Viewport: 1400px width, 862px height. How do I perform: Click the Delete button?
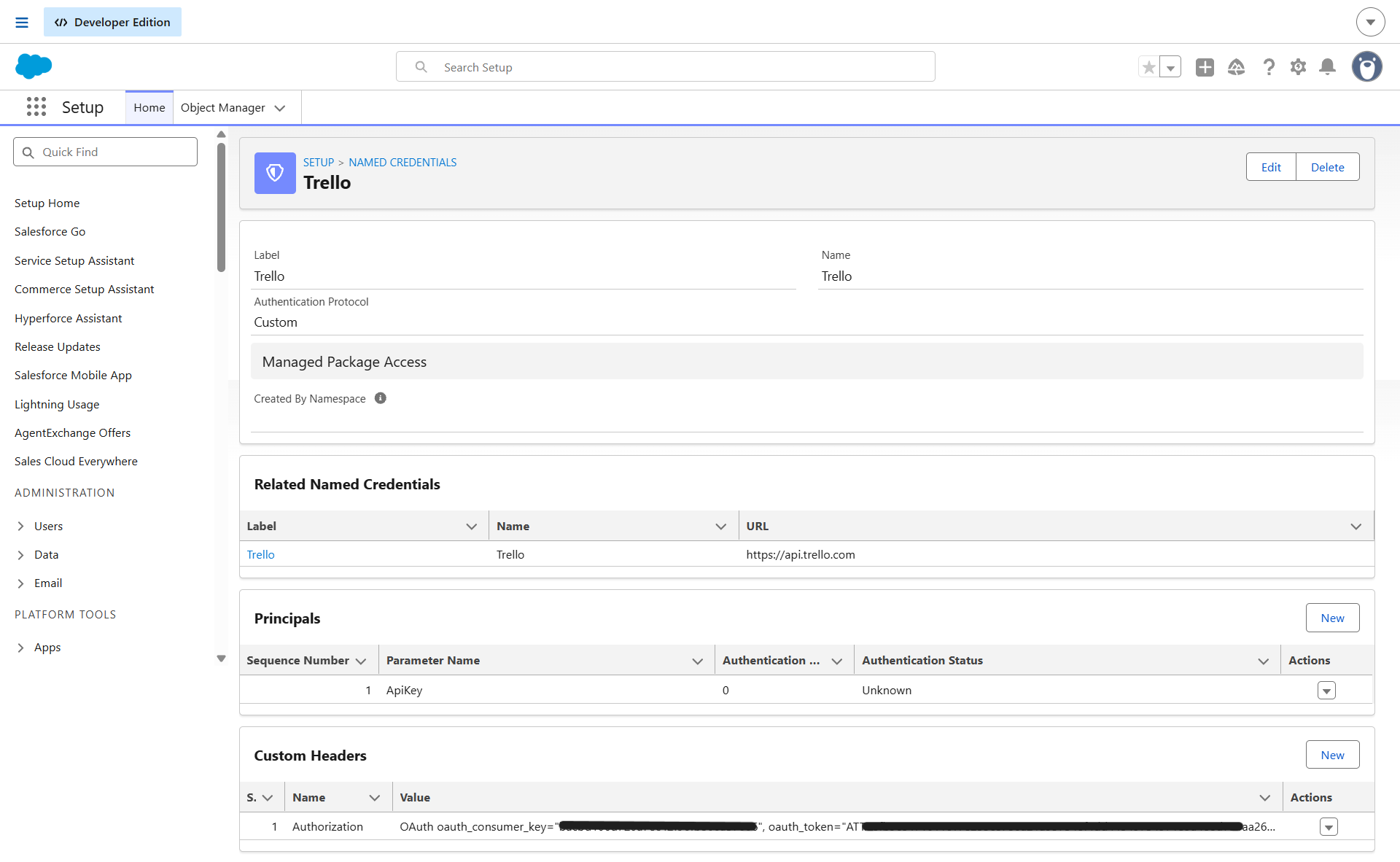coord(1328,167)
